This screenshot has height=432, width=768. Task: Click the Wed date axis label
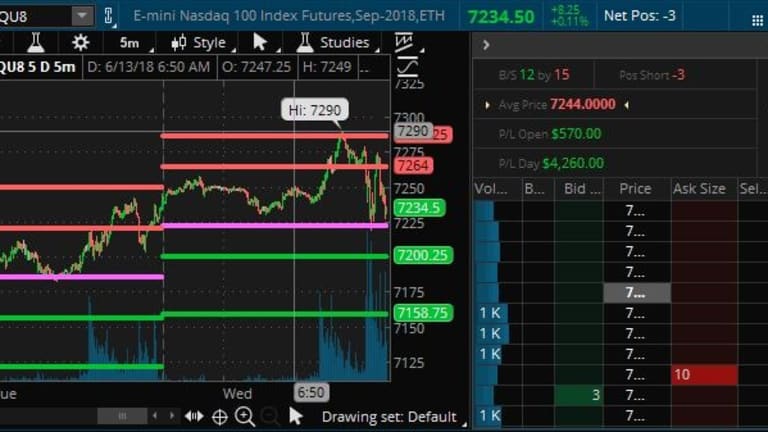(x=237, y=393)
